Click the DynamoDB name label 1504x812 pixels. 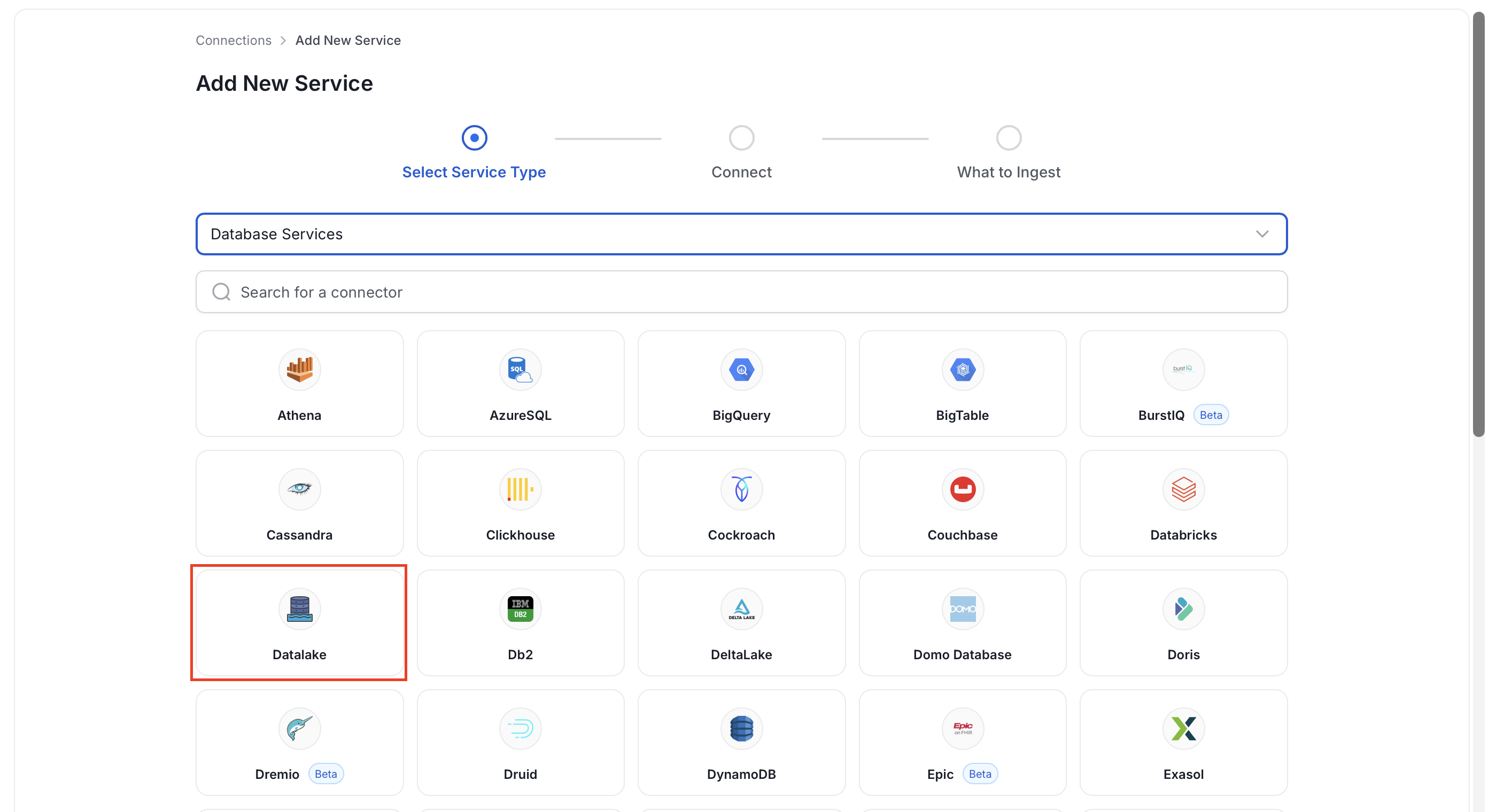[741, 774]
